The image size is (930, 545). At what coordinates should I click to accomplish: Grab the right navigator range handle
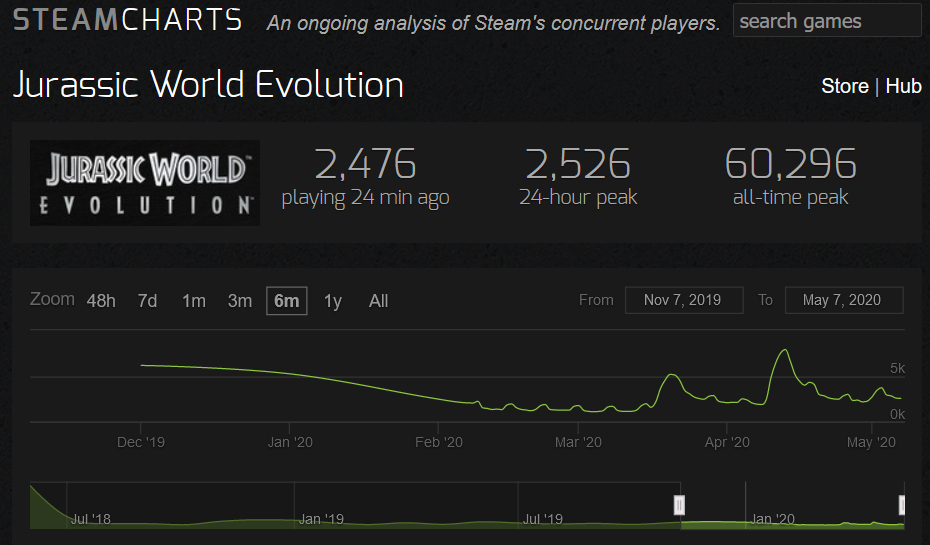[902, 505]
